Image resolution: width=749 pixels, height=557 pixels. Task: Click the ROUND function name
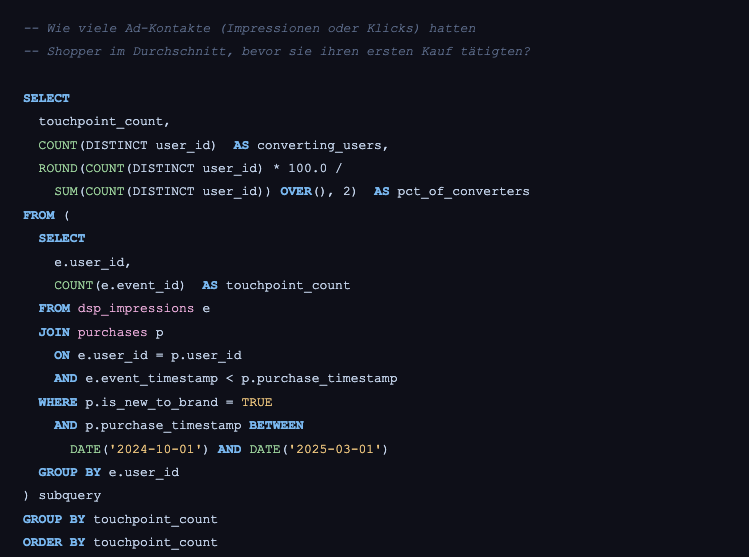pos(58,168)
